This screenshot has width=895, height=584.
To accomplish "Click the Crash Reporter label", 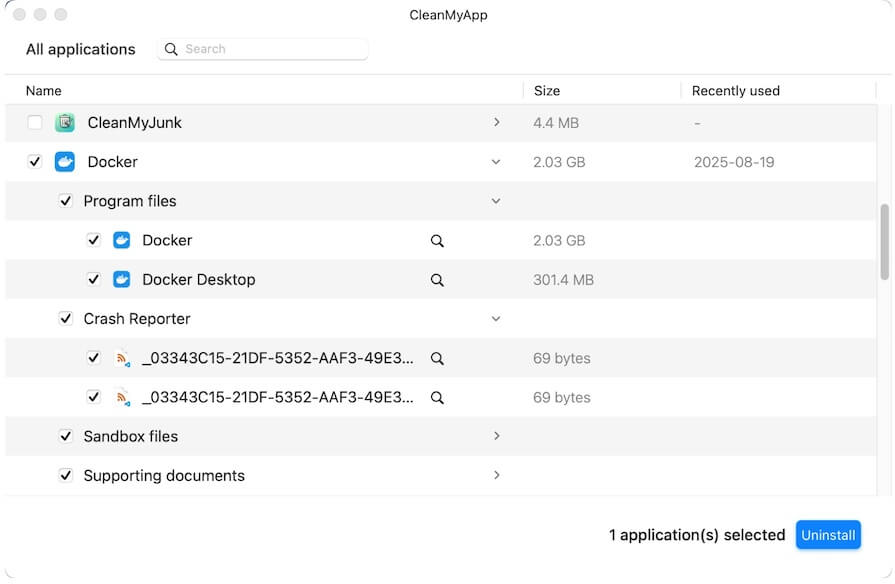I will [x=137, y=319].
